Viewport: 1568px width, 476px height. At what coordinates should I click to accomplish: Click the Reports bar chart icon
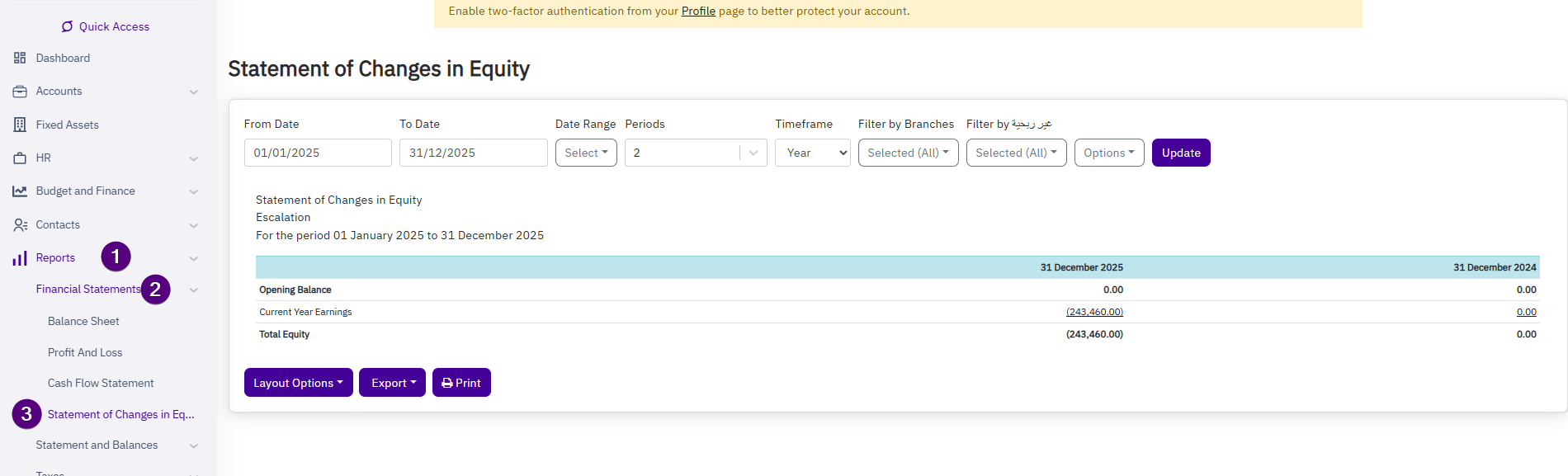[20, 258]
